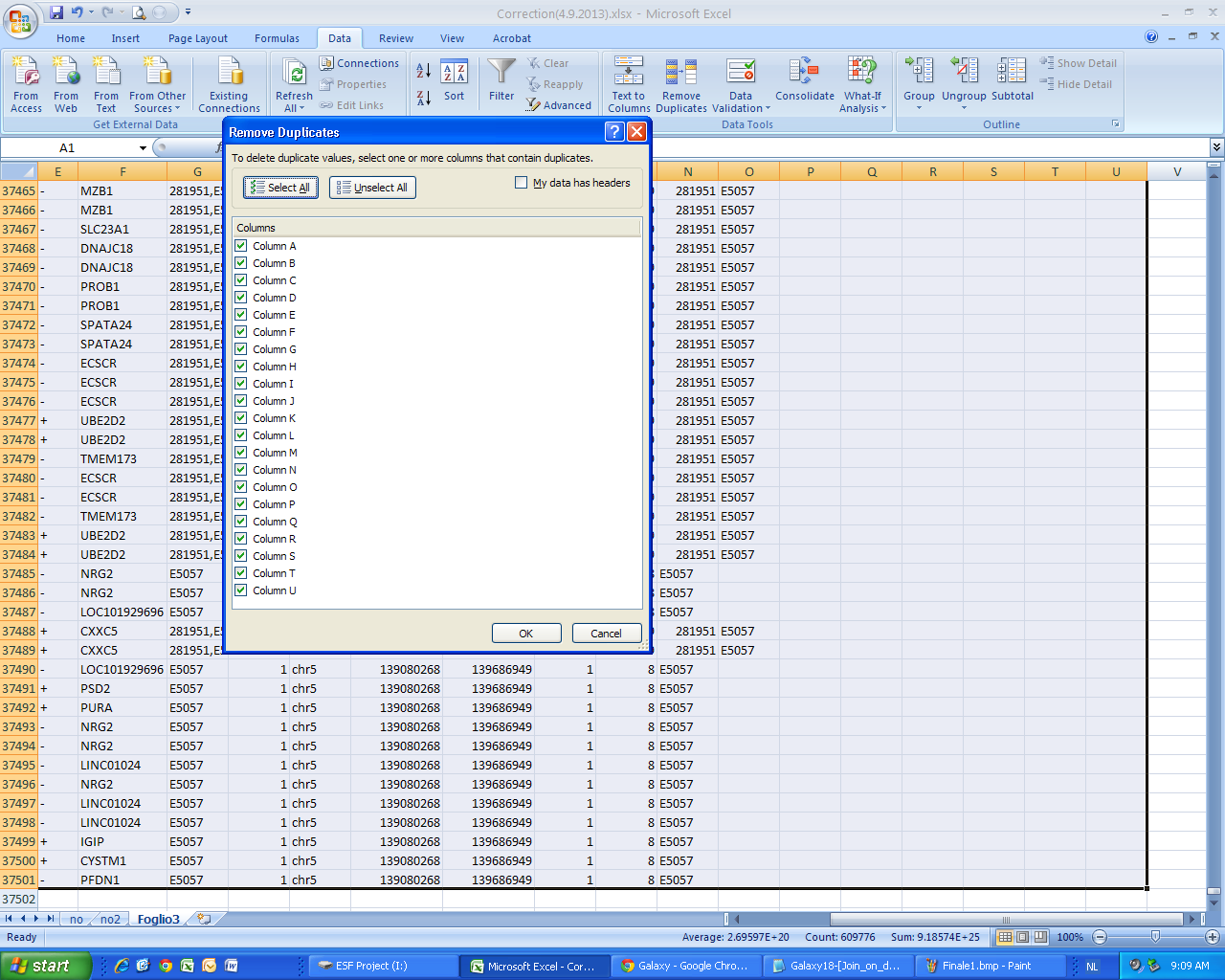Click the Subtotal icon
This screenshot has width=1225, height=980.
[x=1012, y=74]
